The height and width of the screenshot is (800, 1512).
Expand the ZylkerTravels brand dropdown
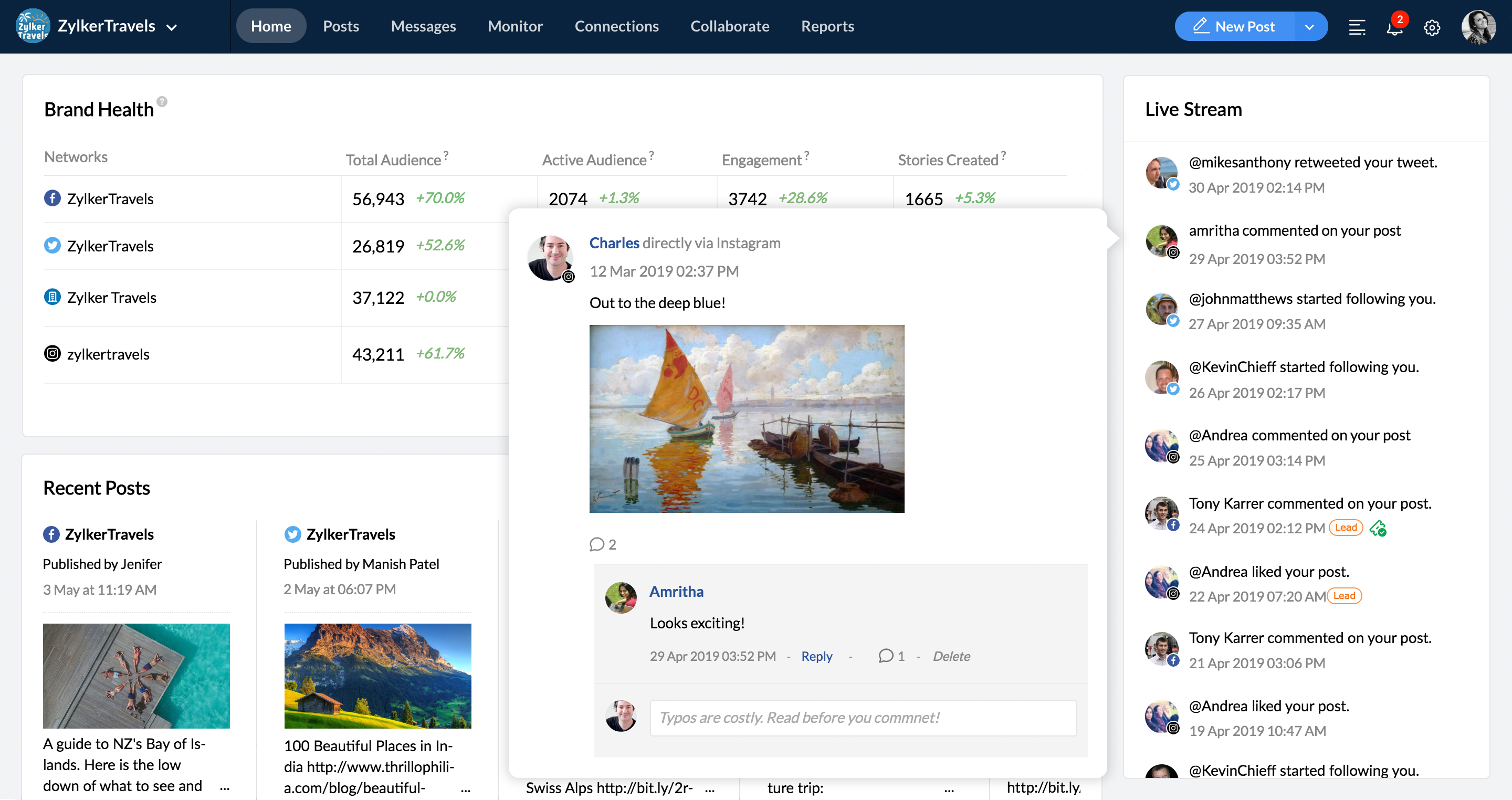pos(171,28)
